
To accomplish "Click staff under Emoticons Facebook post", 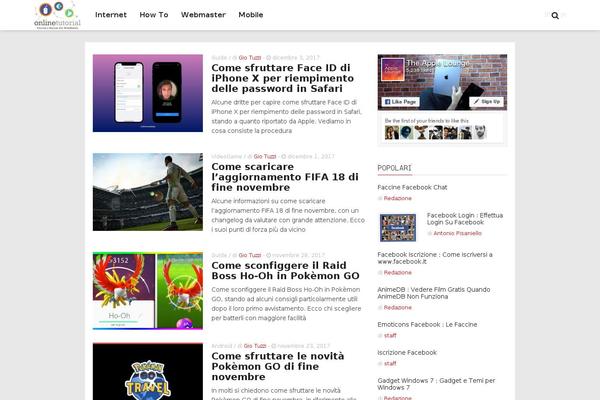I will pyautogui.click(x=390, y=335).
